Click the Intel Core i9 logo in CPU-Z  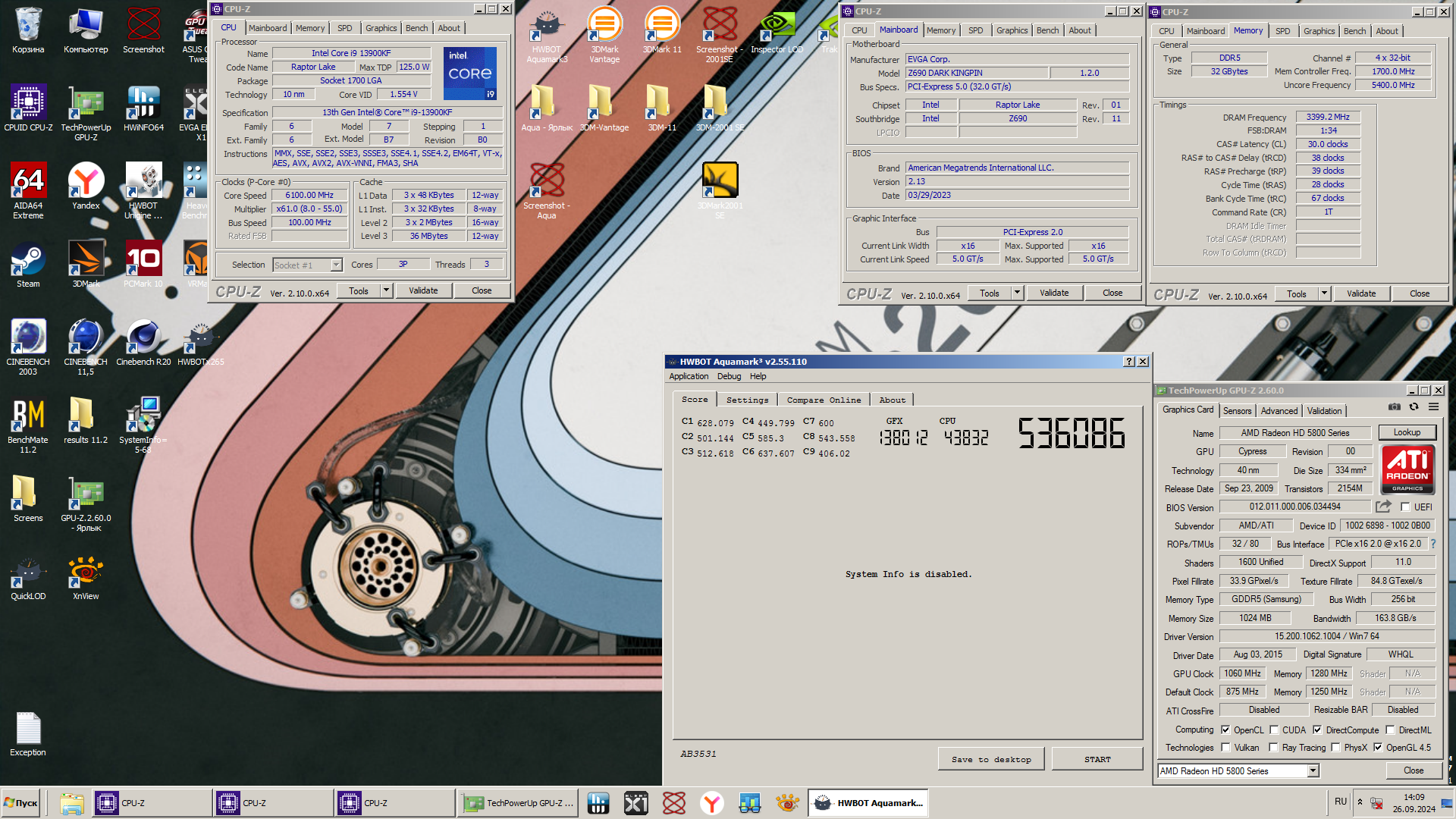(470, 74)
